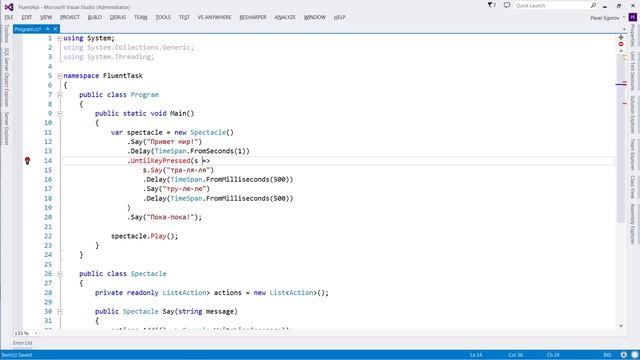The image size is (640, 360).
Task: Collapse the Main() method block
Action: (x=60, y=113)
